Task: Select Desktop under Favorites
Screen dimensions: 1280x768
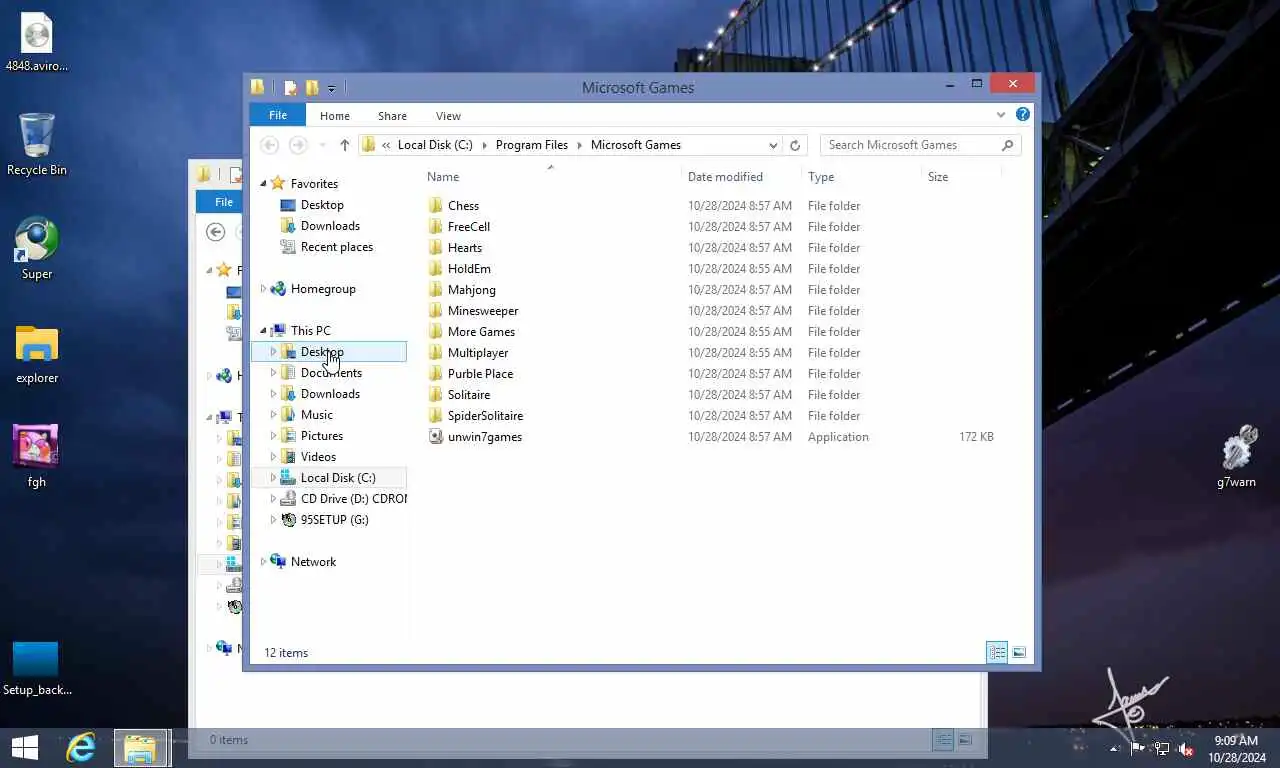Action: click(x=322, y=205)
